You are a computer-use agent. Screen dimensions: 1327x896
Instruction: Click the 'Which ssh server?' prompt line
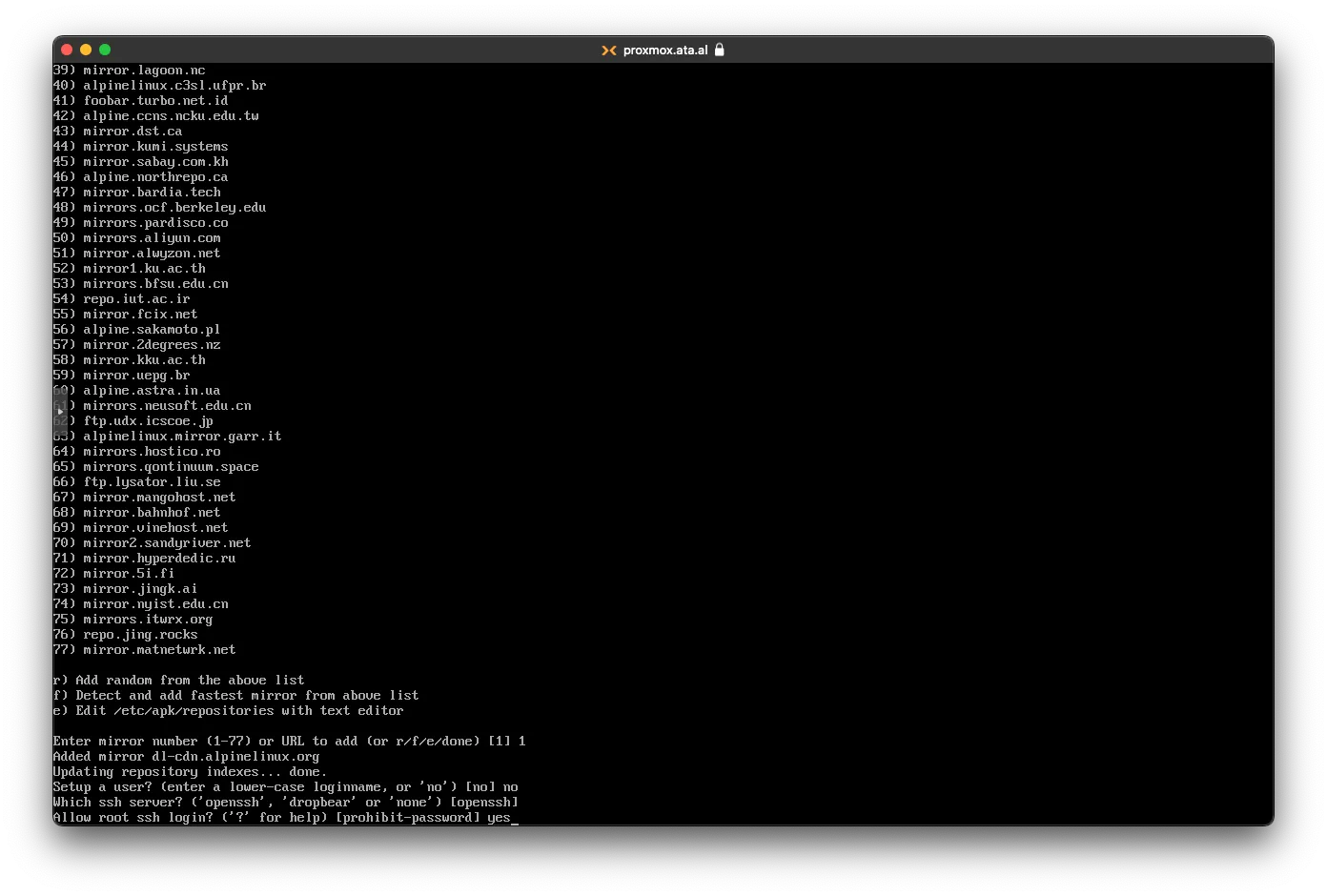tap(286, 803)
